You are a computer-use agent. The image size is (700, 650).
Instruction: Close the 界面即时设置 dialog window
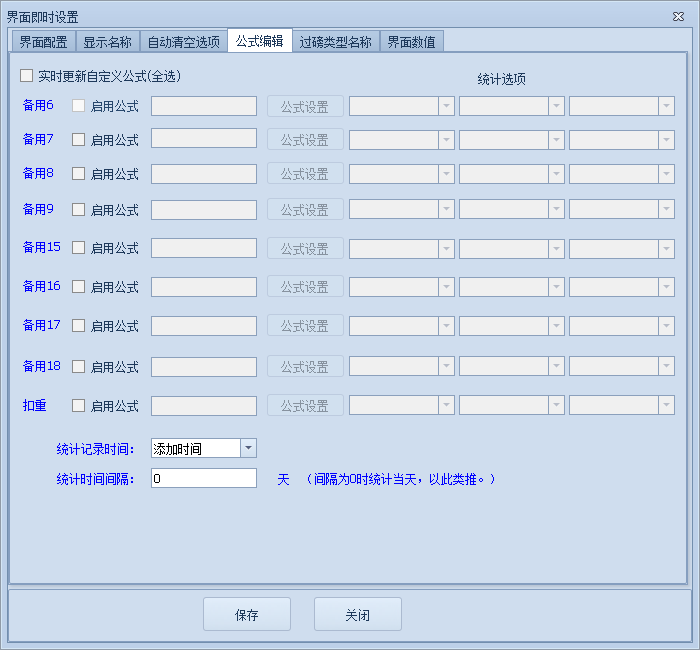click(678, 17)
